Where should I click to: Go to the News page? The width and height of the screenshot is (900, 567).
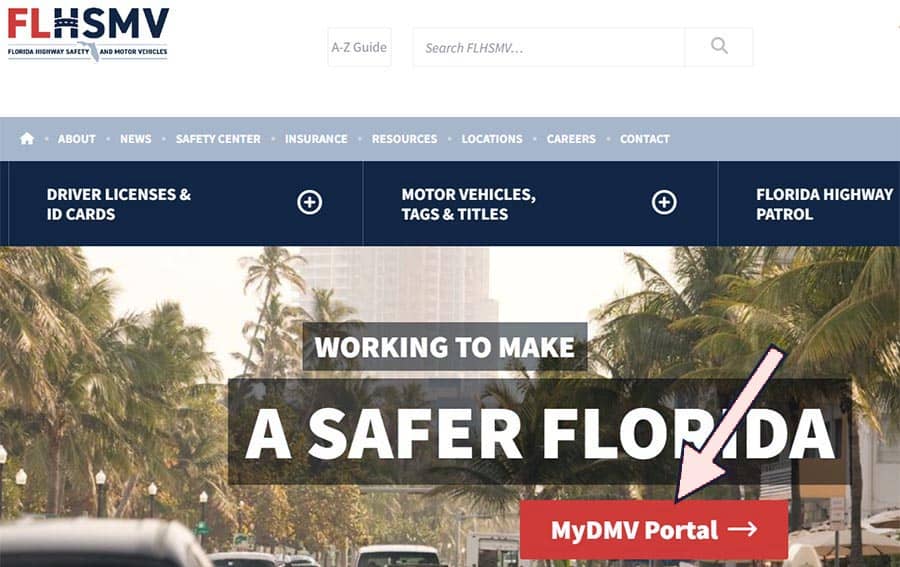(x=135, y=139)
